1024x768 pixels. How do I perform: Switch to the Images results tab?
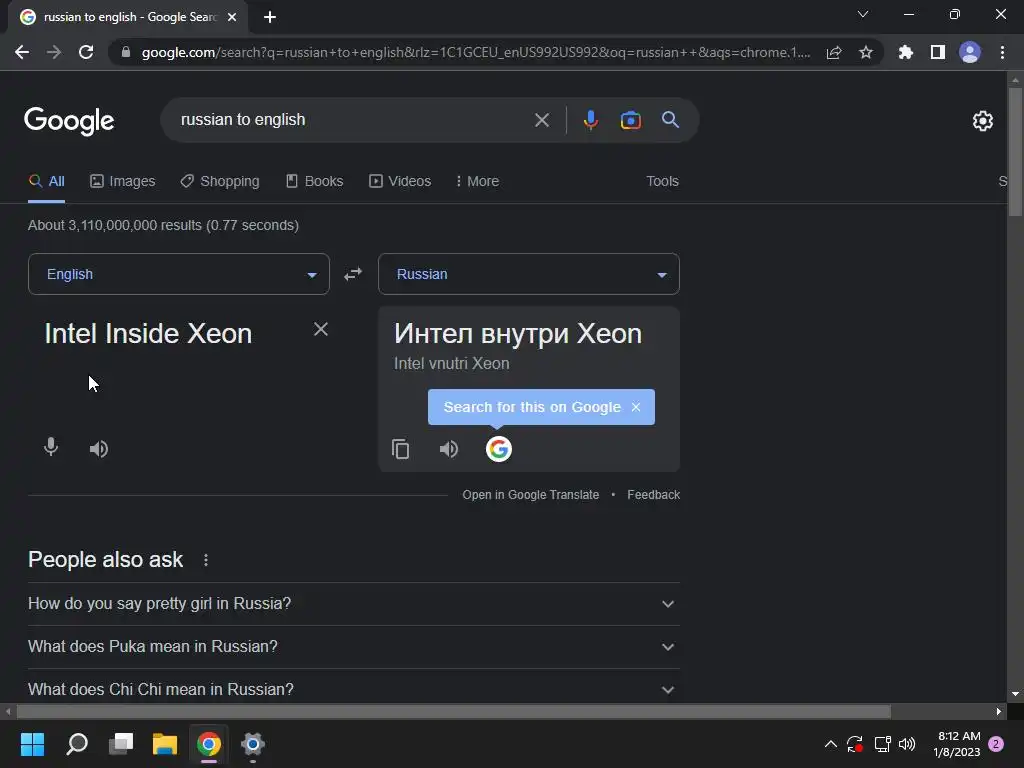[123, 181]
